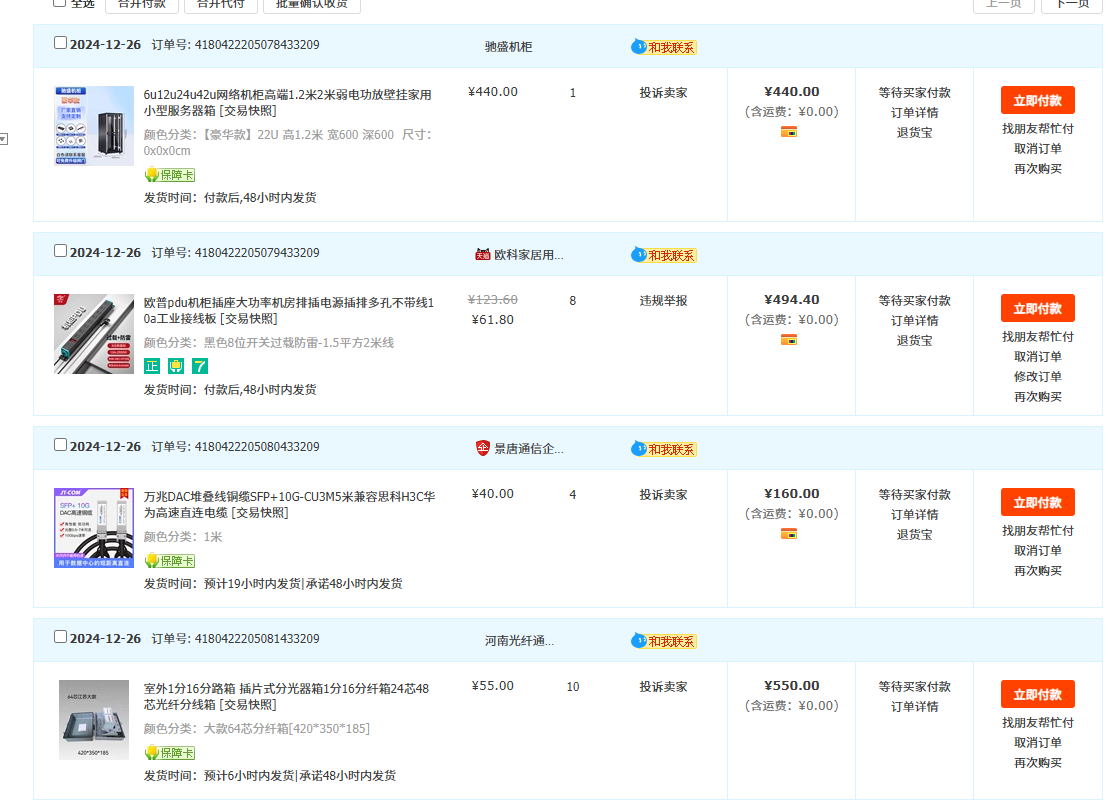Open 订单详情 for the ¥160.00 DAC cable order
Image resolution: width=1116 pixels, height=804 pixels.
(914, 515)
